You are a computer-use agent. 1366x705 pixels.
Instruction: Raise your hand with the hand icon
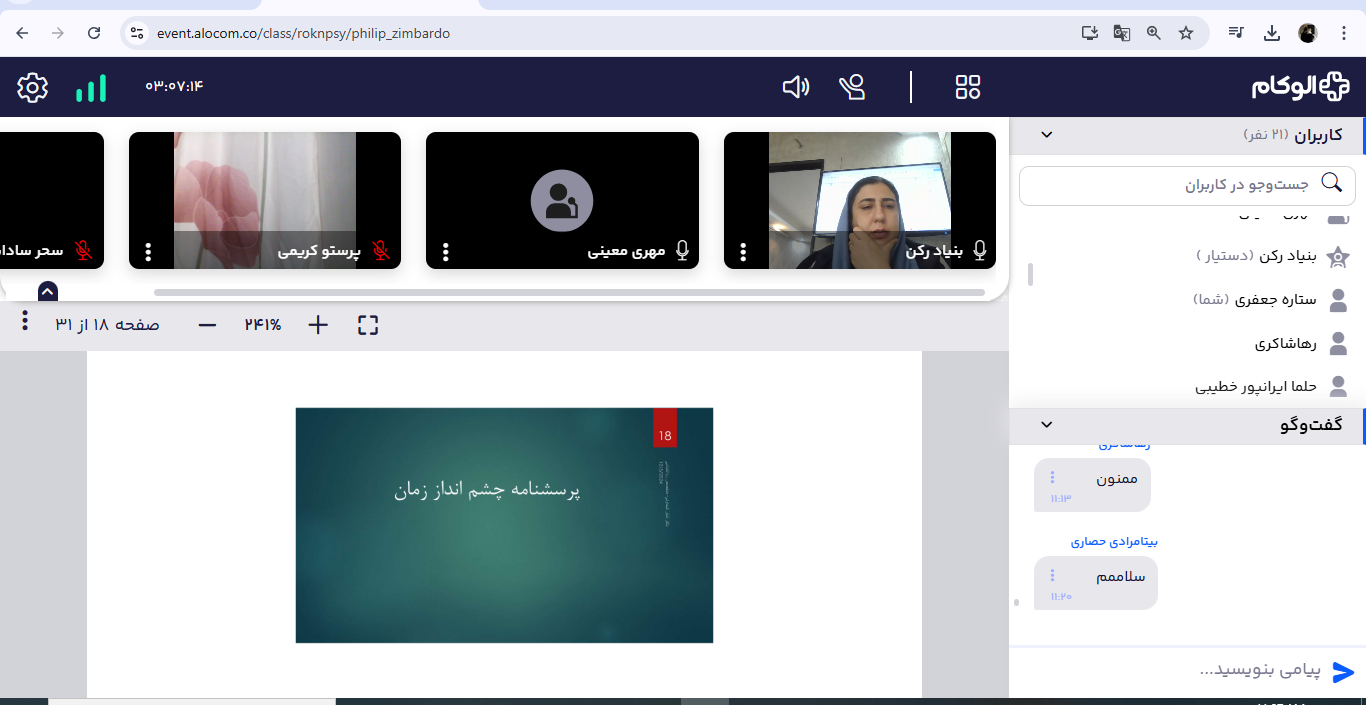(x=852, y=88)
